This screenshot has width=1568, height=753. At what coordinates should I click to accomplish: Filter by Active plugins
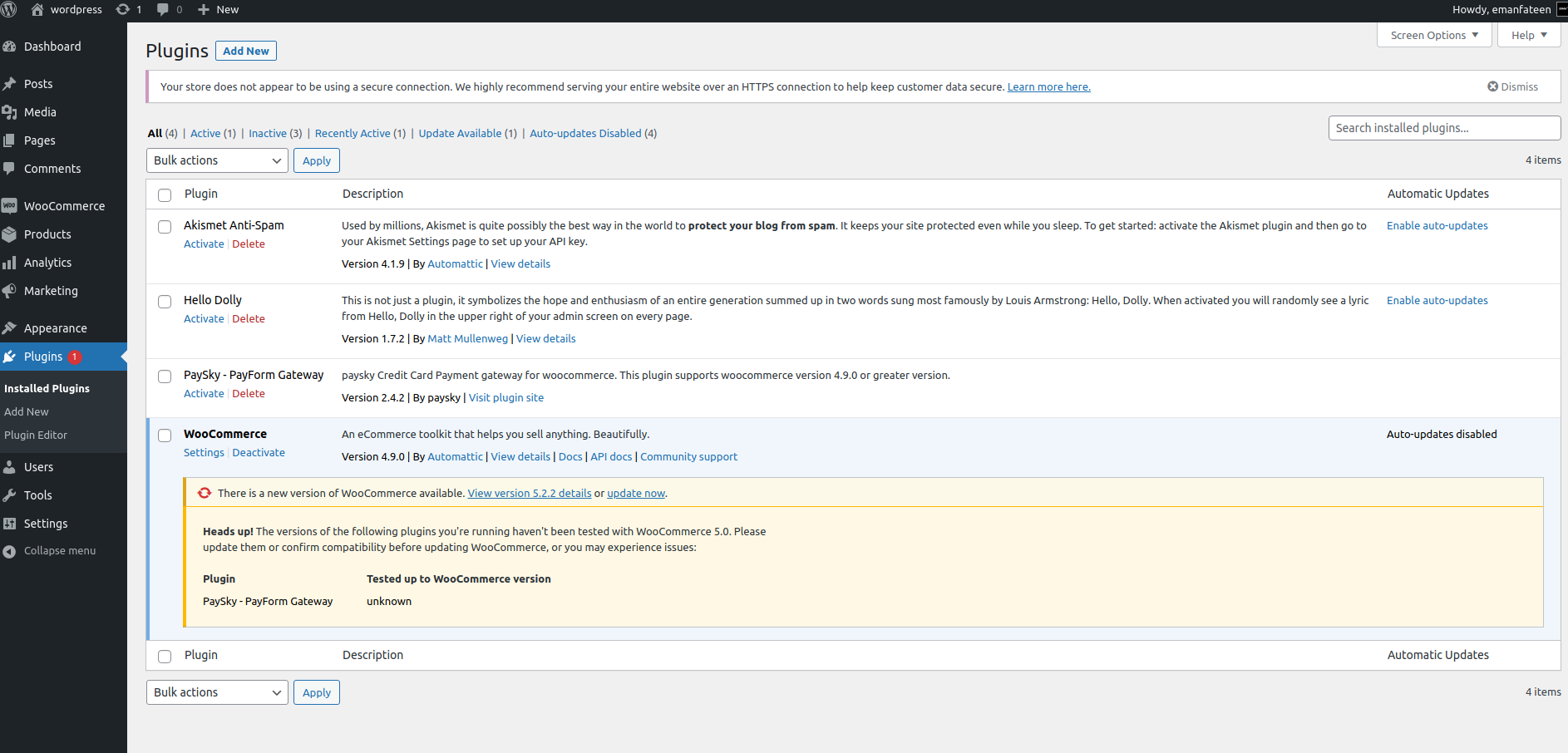tap(205, 133)
